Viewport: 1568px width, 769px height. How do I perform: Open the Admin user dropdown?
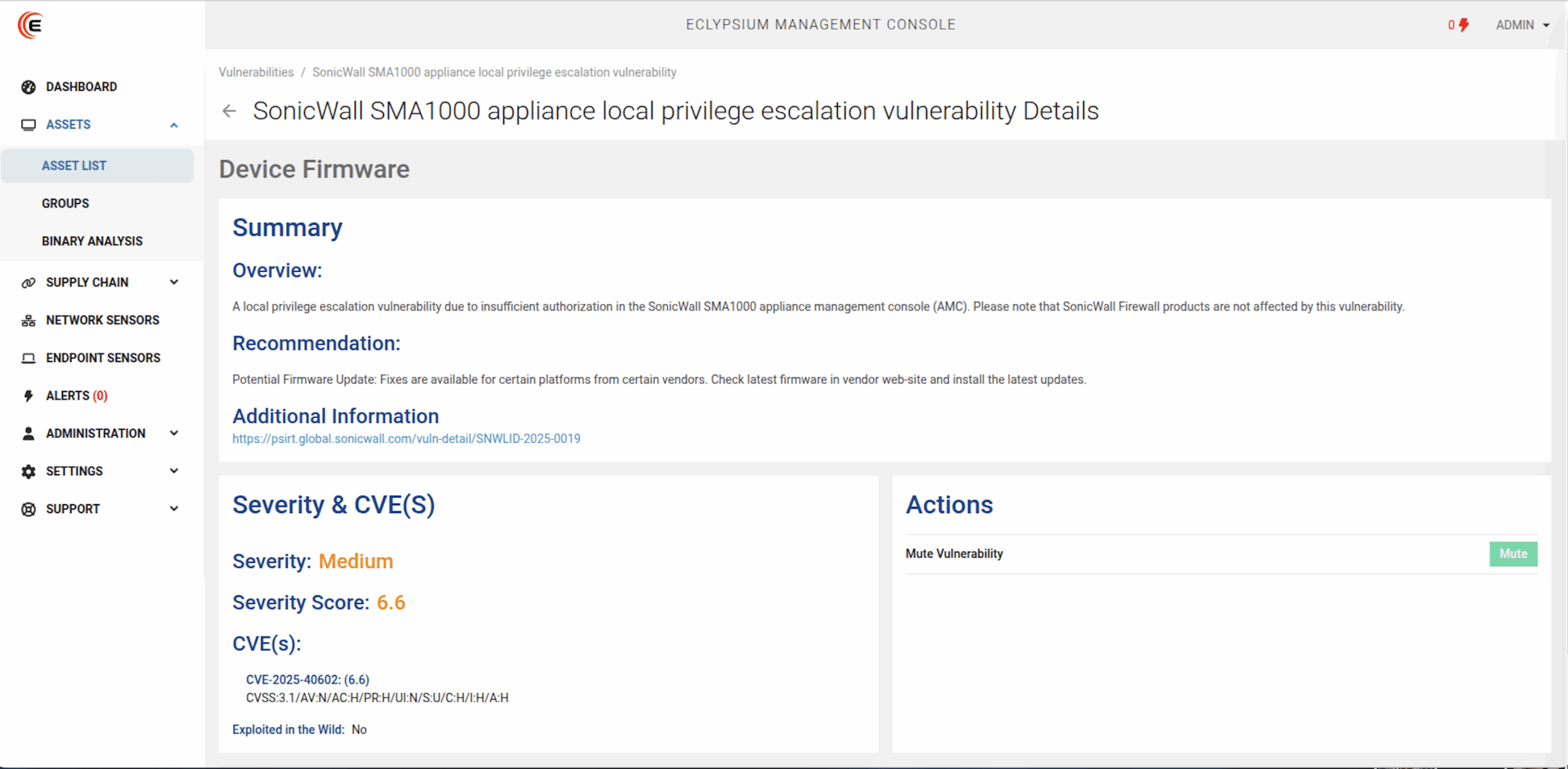click(x=1522, y=25)
